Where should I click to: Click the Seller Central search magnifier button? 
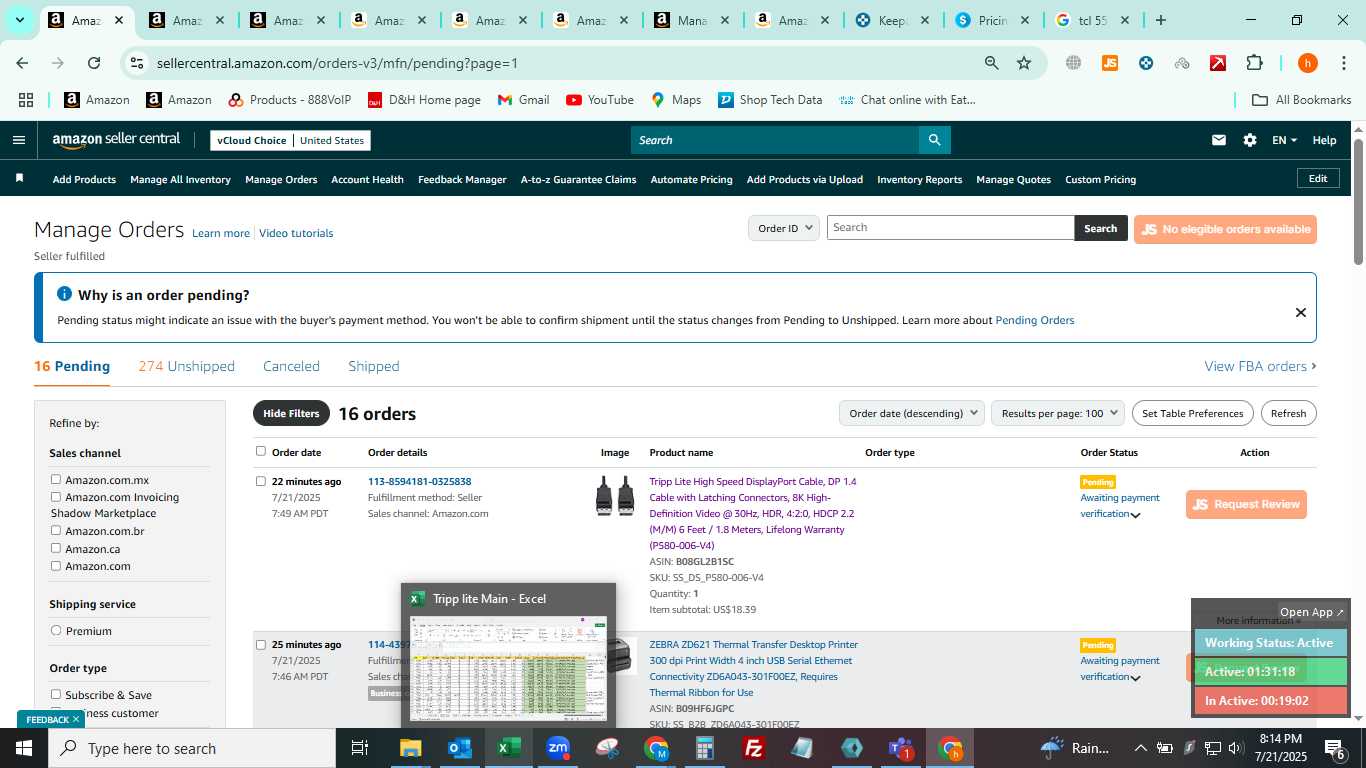[934, 140]
